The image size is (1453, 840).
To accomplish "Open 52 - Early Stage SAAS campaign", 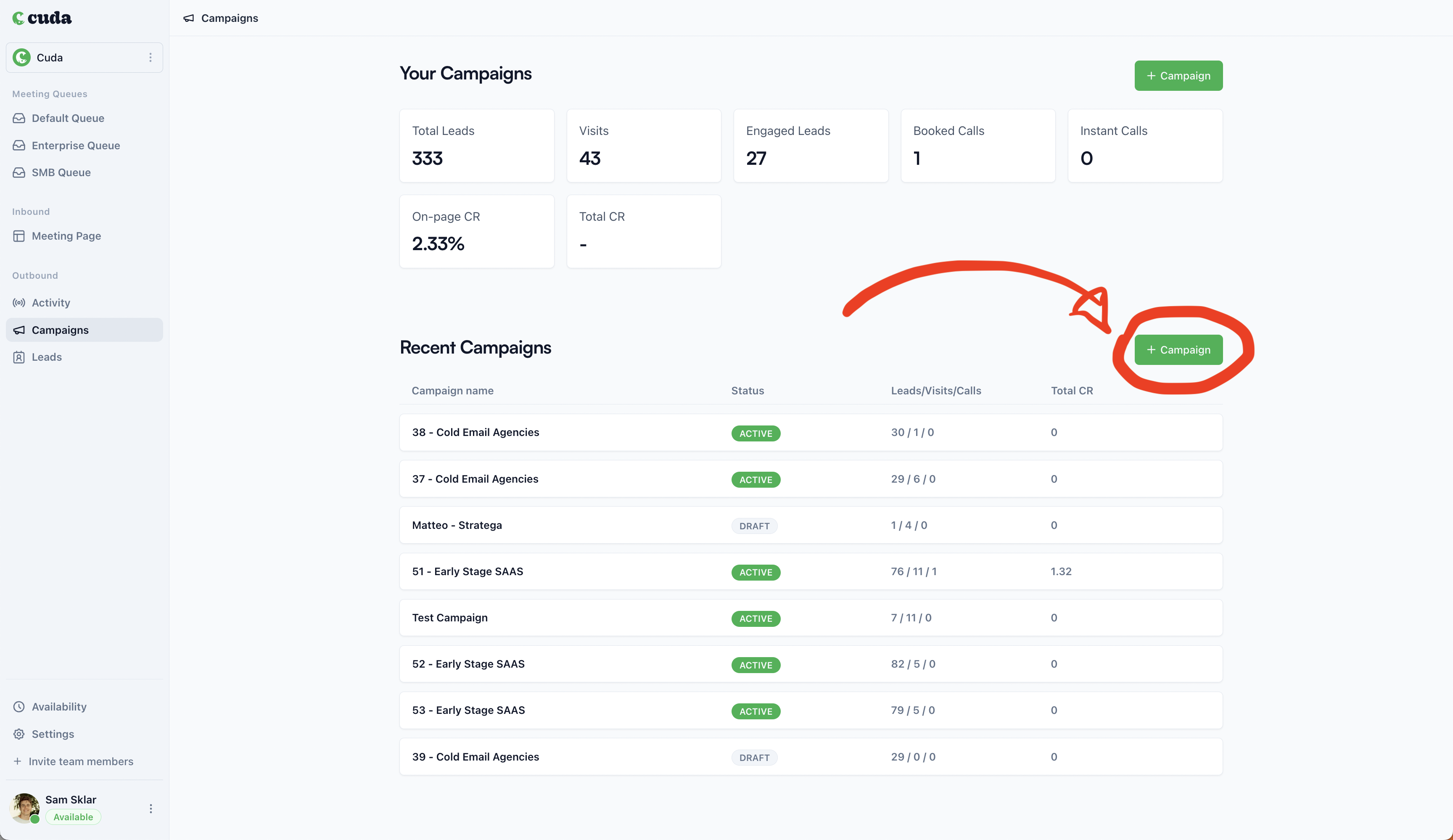I will [x=811, y=663].
